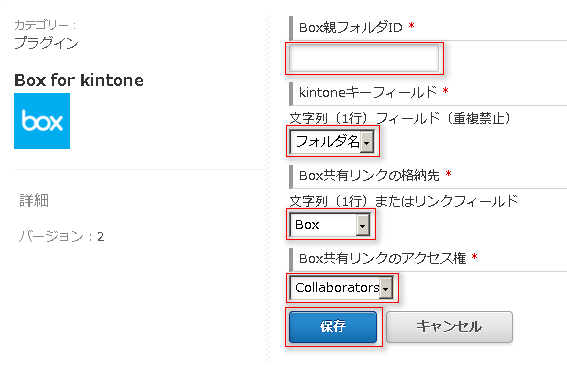Click the Box共有リンクのアクセス権 section label
The image size is (567, 392).
tap(383, 259)
